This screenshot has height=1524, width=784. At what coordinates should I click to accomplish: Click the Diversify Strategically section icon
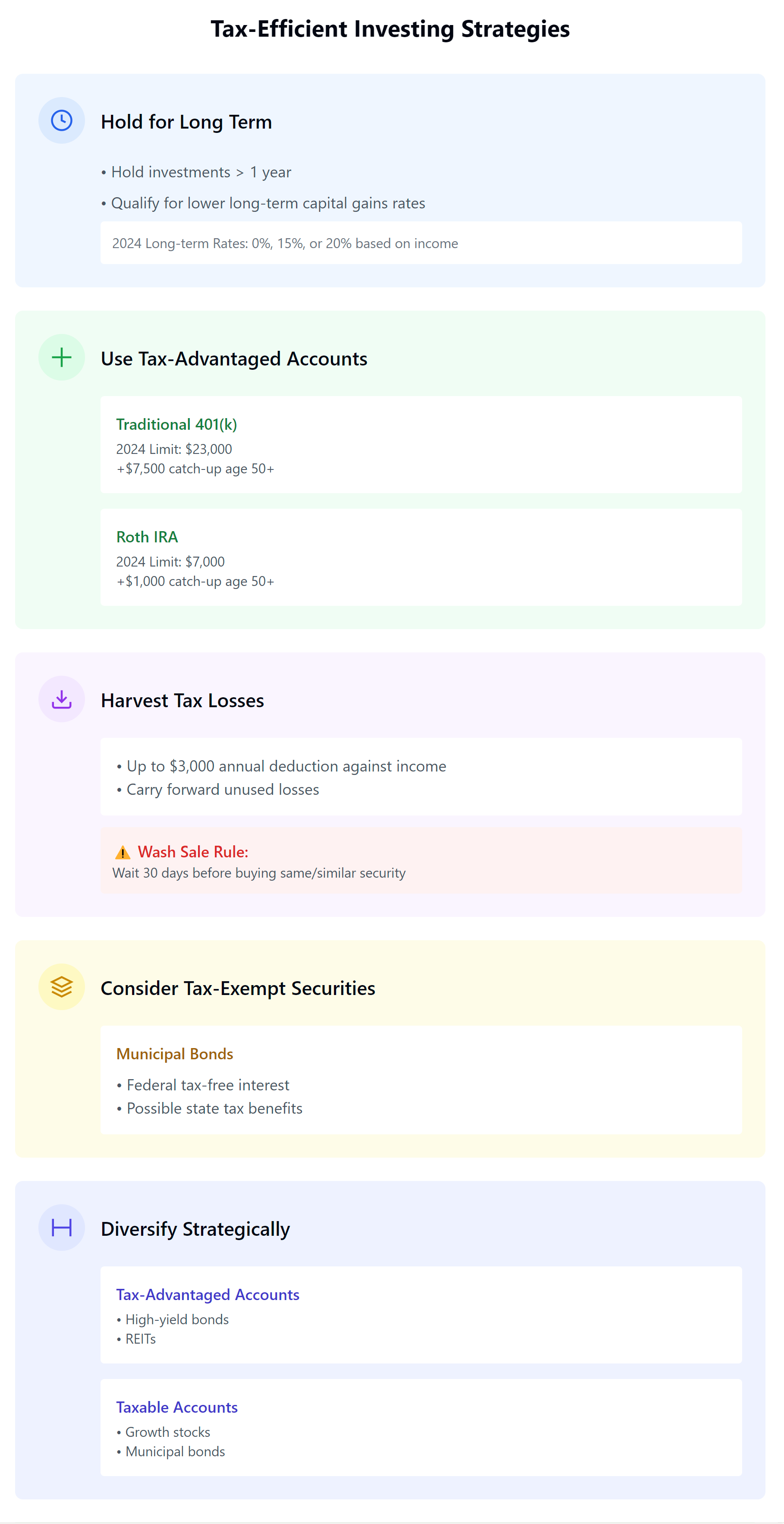pos(62,1228)
